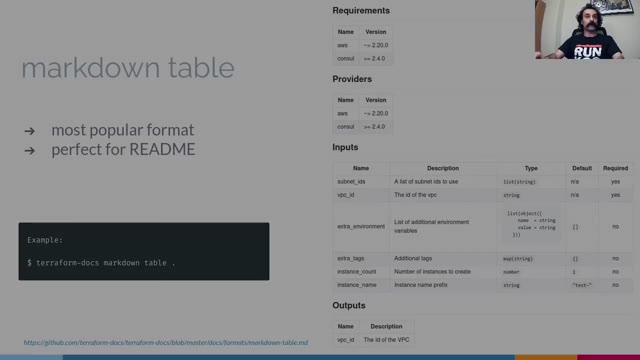Click the Version header in Requirements table
The image size is (640, 360).
[376, 32]
